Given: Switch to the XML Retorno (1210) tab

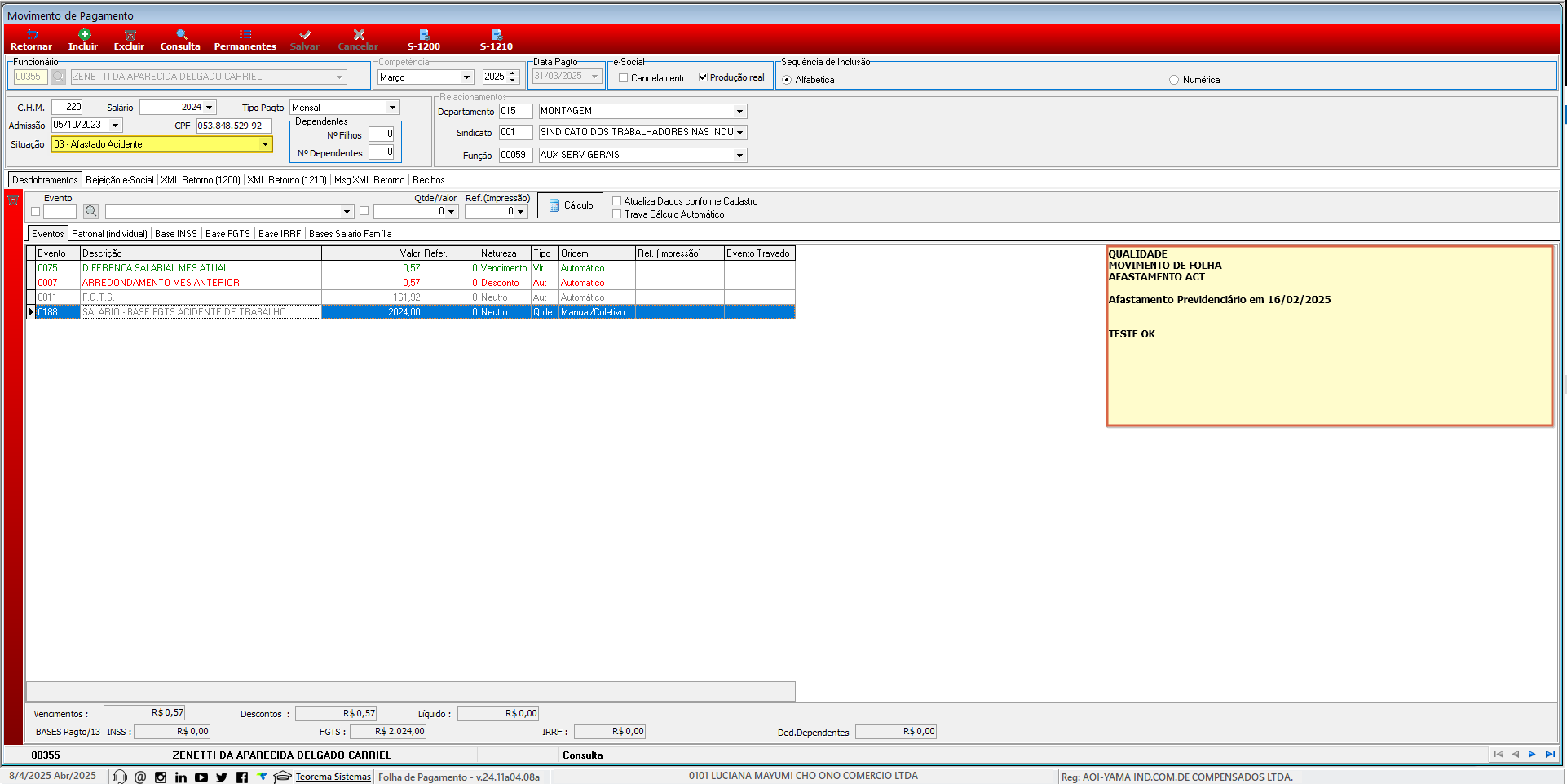Looking at the screenshot, I should pos(287,180).
